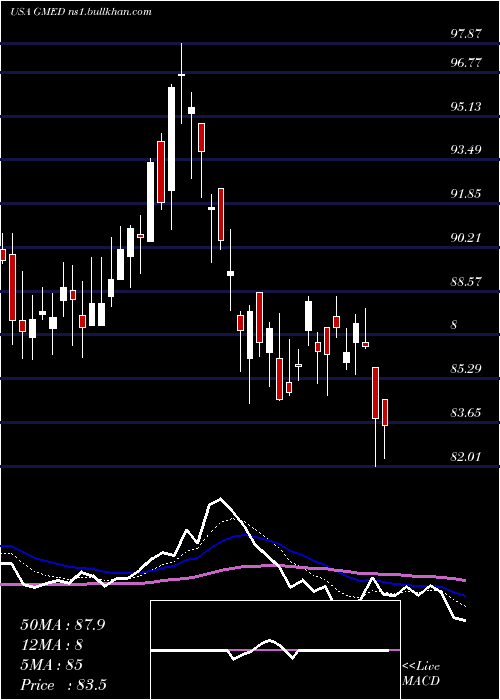Viewport: 500px width, 700px height.
Task: Click the Price : 83.5 readout
Action: (63, 685)
